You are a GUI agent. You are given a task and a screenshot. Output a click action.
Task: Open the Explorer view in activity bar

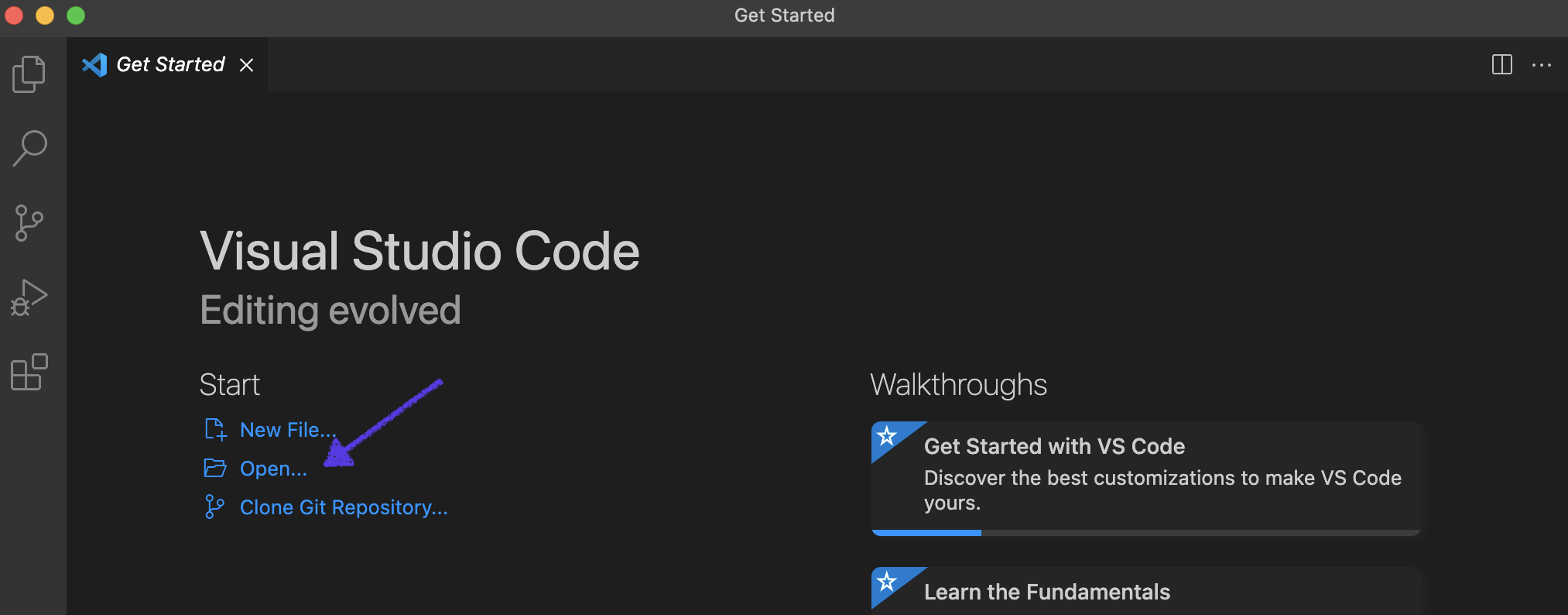(29, 74)
